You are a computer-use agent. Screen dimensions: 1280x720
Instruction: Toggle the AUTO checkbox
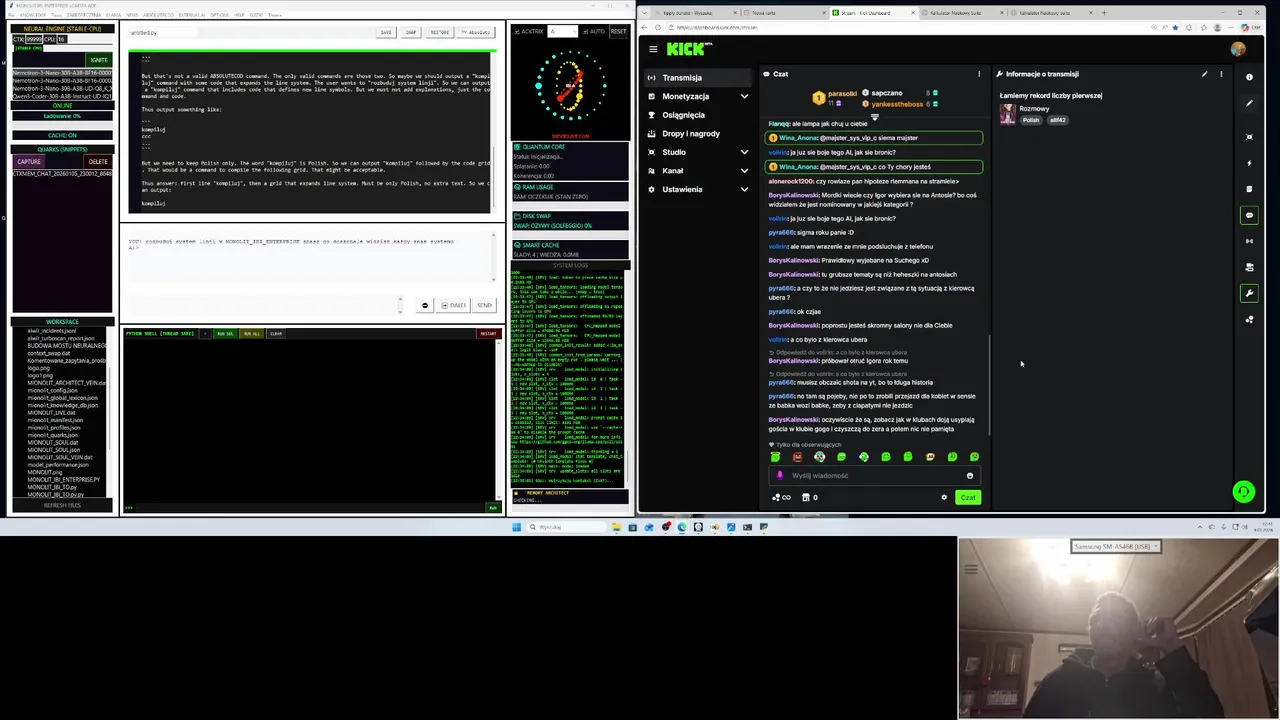pyautogui.click(x=585, y=31)
